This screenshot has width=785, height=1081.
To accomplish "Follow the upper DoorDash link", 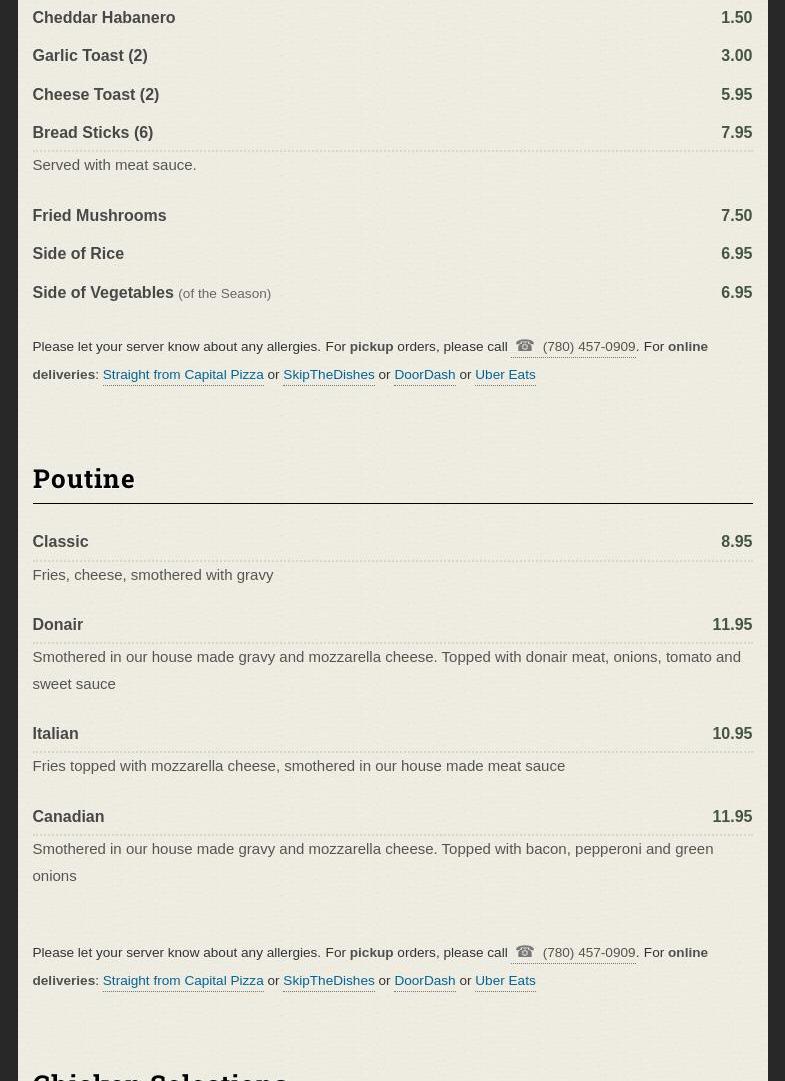I will coord(424,375).
